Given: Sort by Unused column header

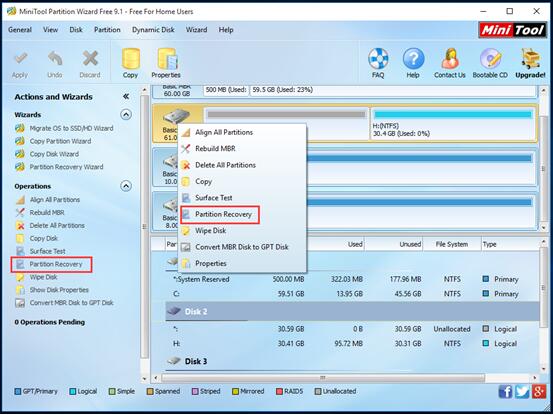Looking at the screenshot, I should (394, 244).
